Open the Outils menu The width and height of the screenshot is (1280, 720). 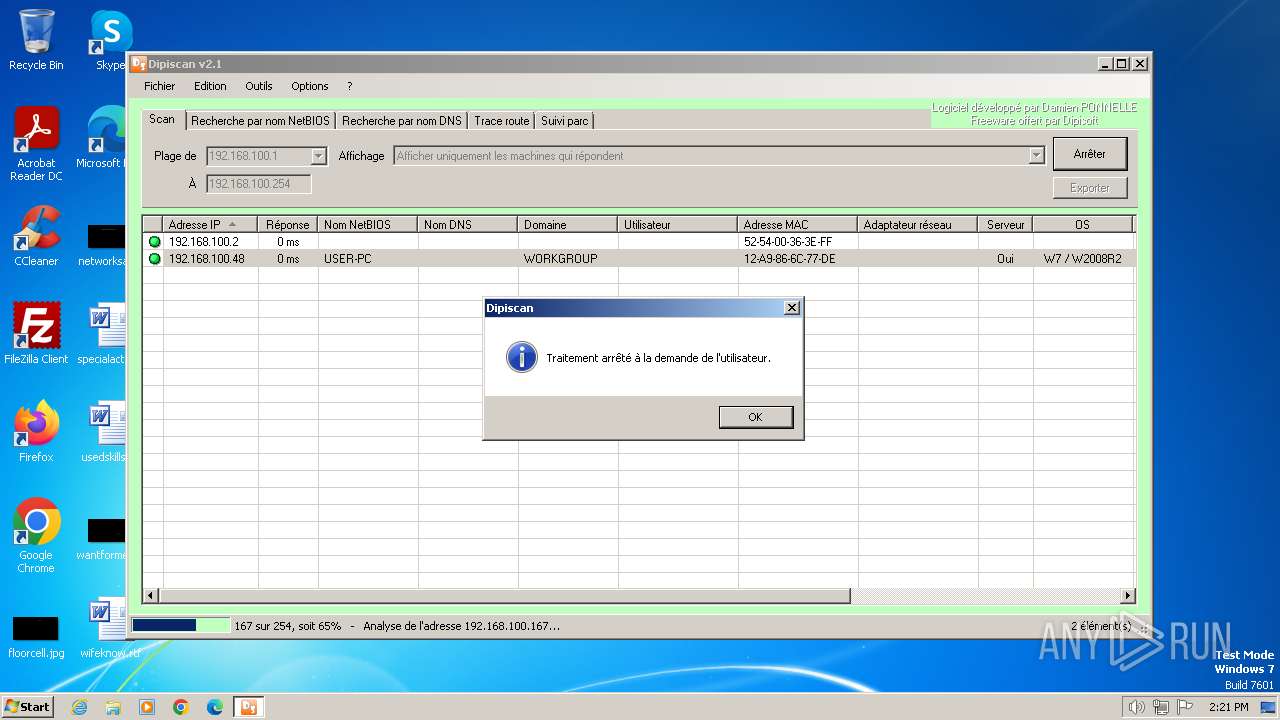(259, 86)
